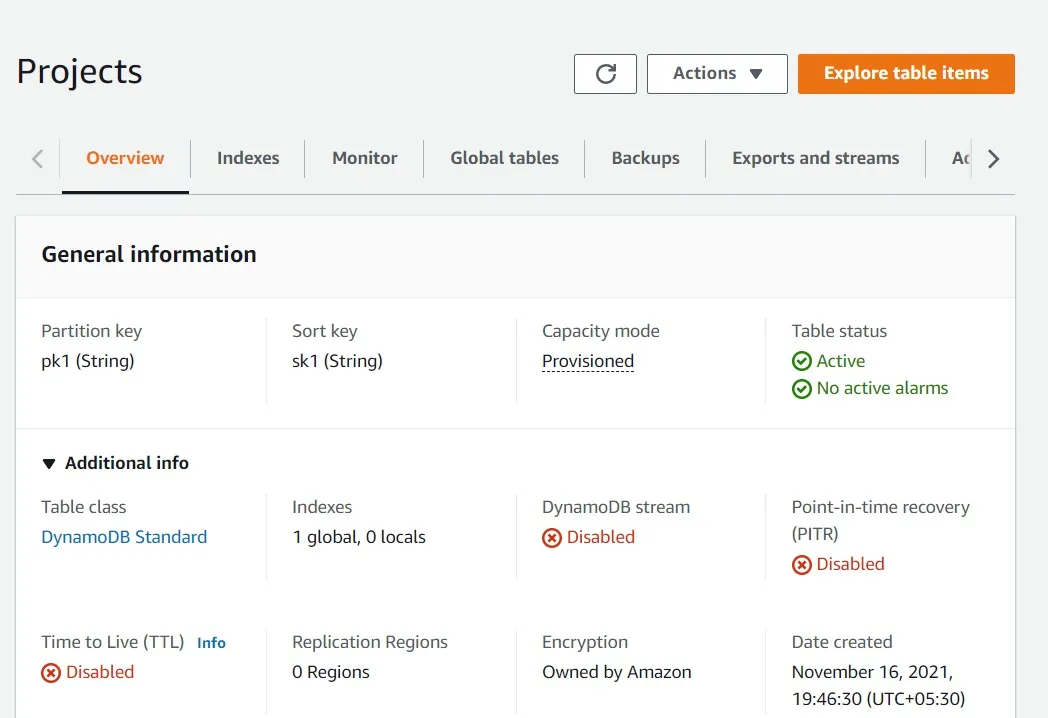The height and width of the screenshot is (718, 1048).
Task: Click the Provisioned capacity mode link
Action: tap(588, 362)
